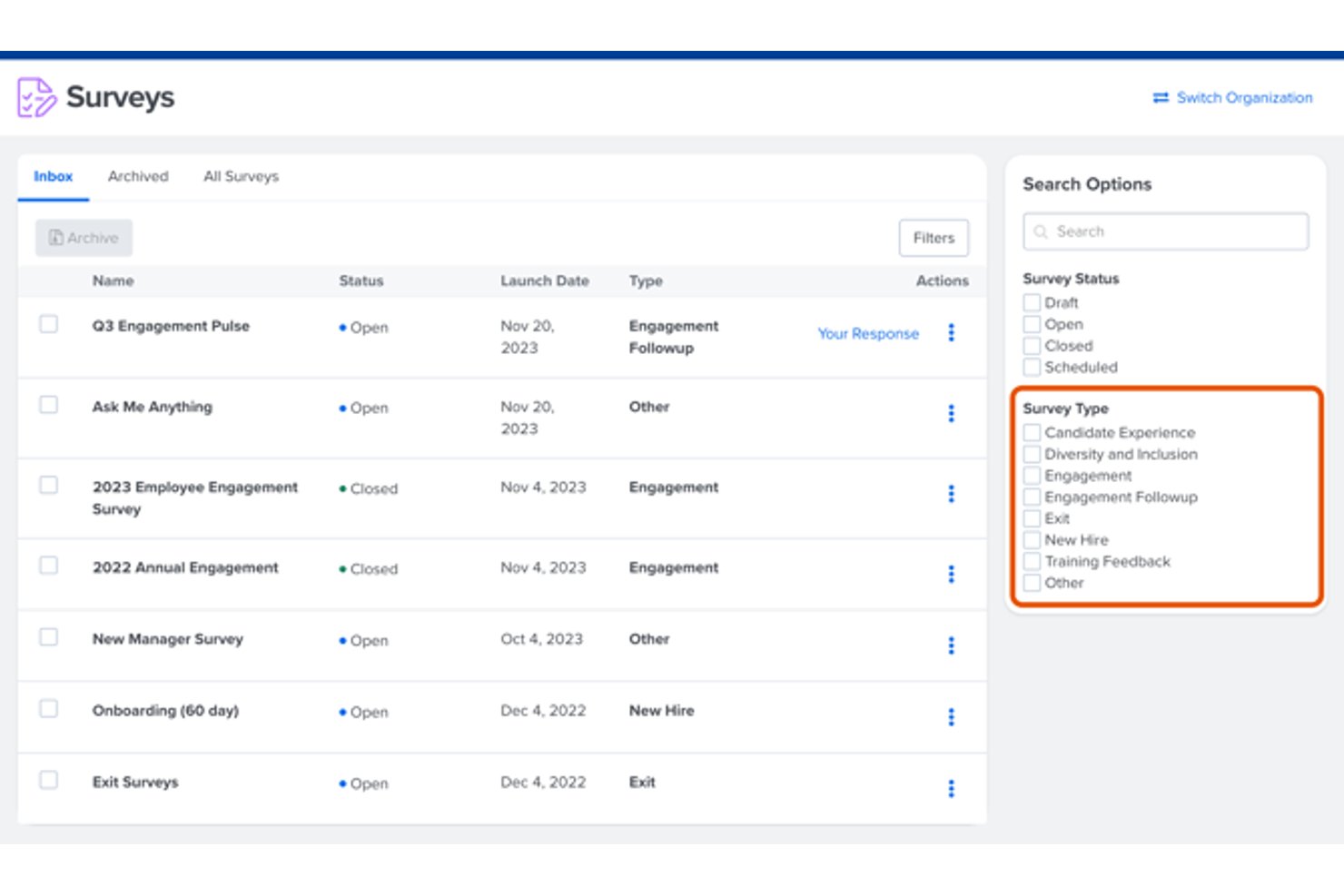Open Your Response link

click(868, 333)
